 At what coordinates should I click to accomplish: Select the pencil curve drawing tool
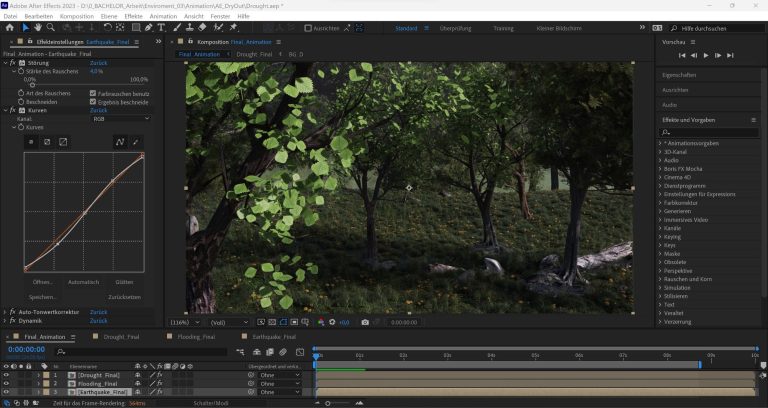point(137,141)
